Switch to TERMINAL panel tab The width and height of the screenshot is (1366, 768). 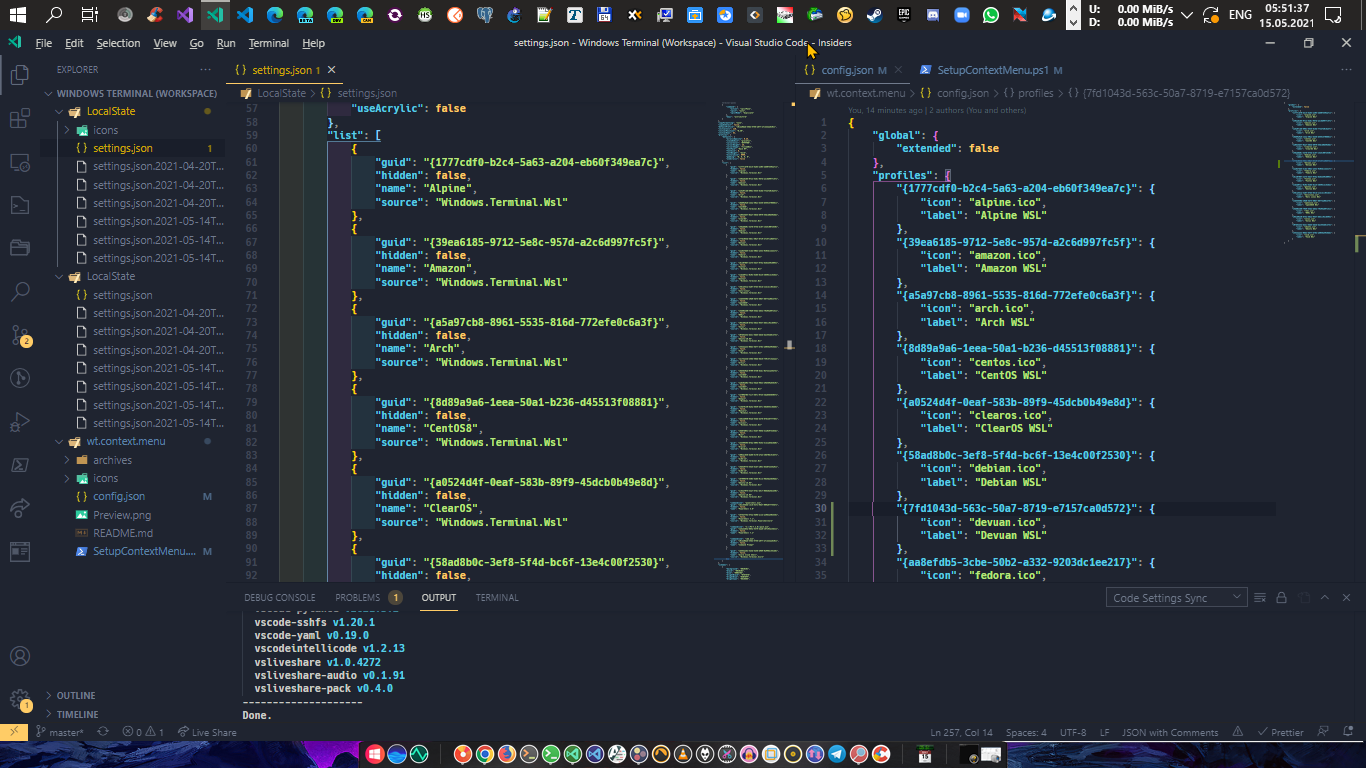[497, 597]
